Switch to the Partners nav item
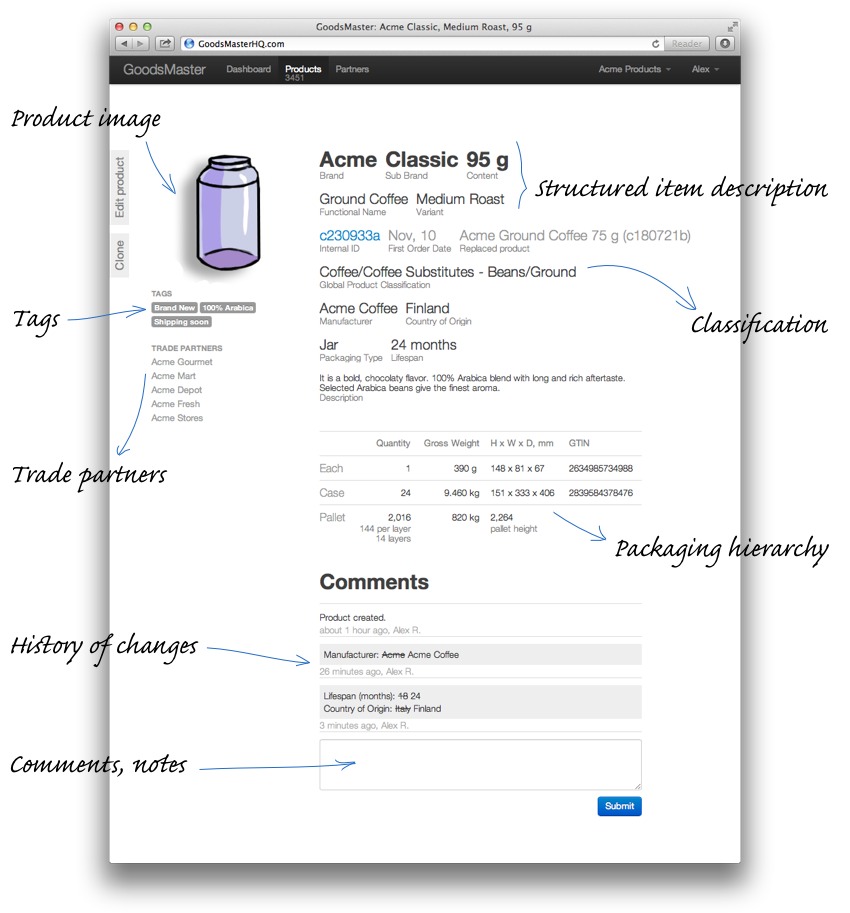This screenshot has width=850, height=913. 352,70
